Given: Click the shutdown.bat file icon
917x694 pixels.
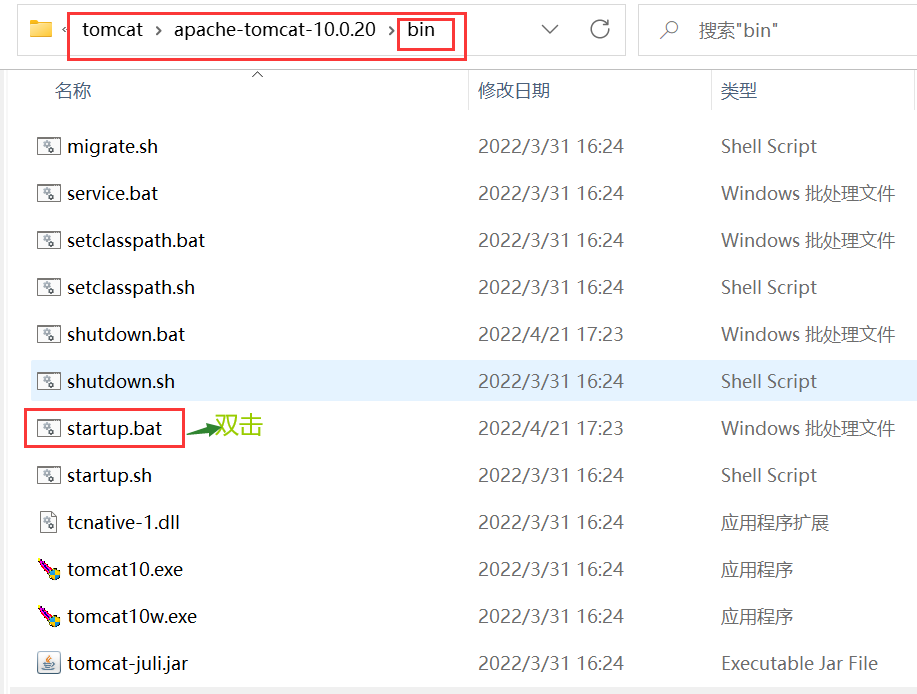Looking at the screenshot, I should (49, 334).
